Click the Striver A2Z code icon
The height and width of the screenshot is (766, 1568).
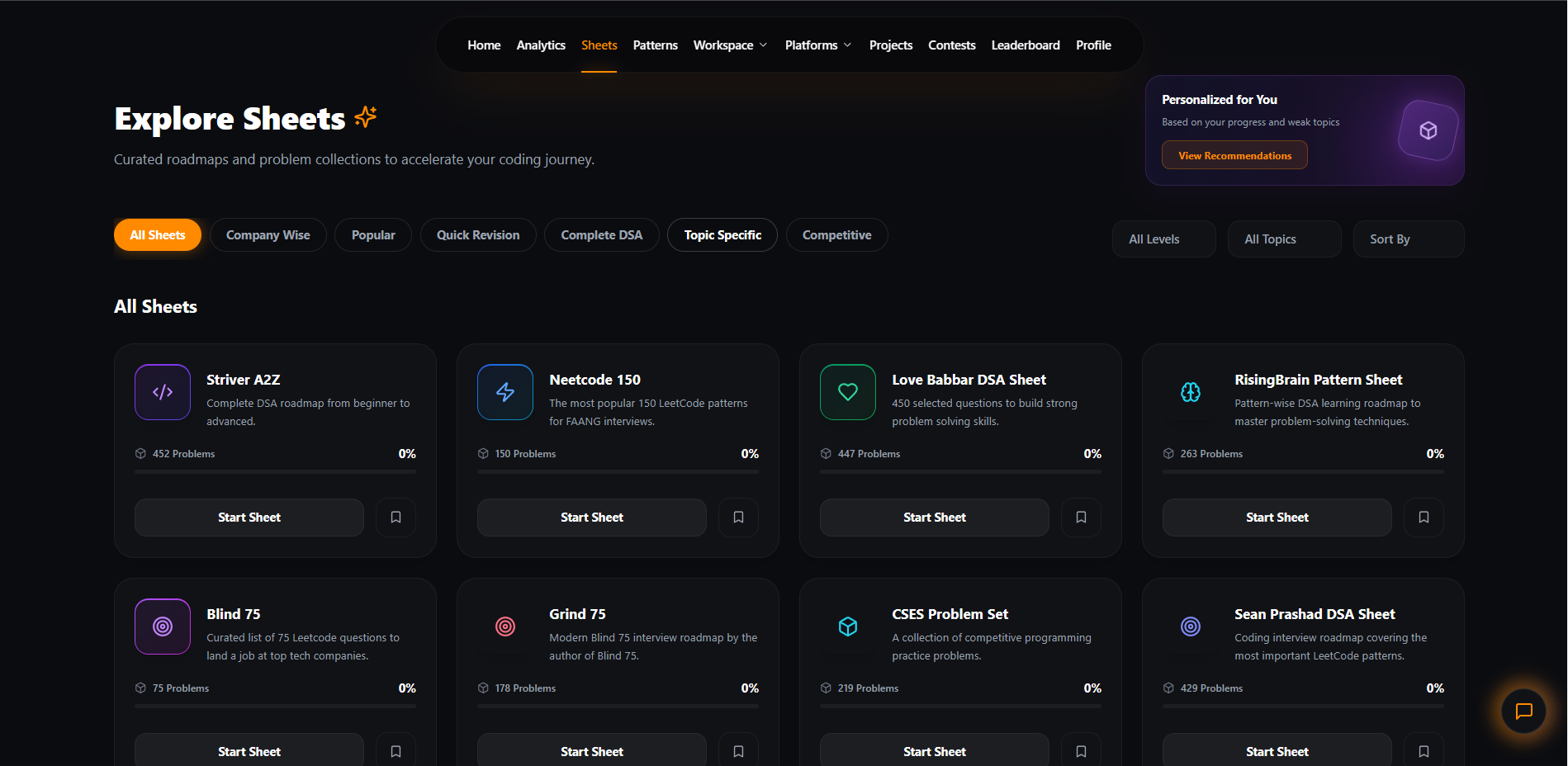click(x=163, y=392)
